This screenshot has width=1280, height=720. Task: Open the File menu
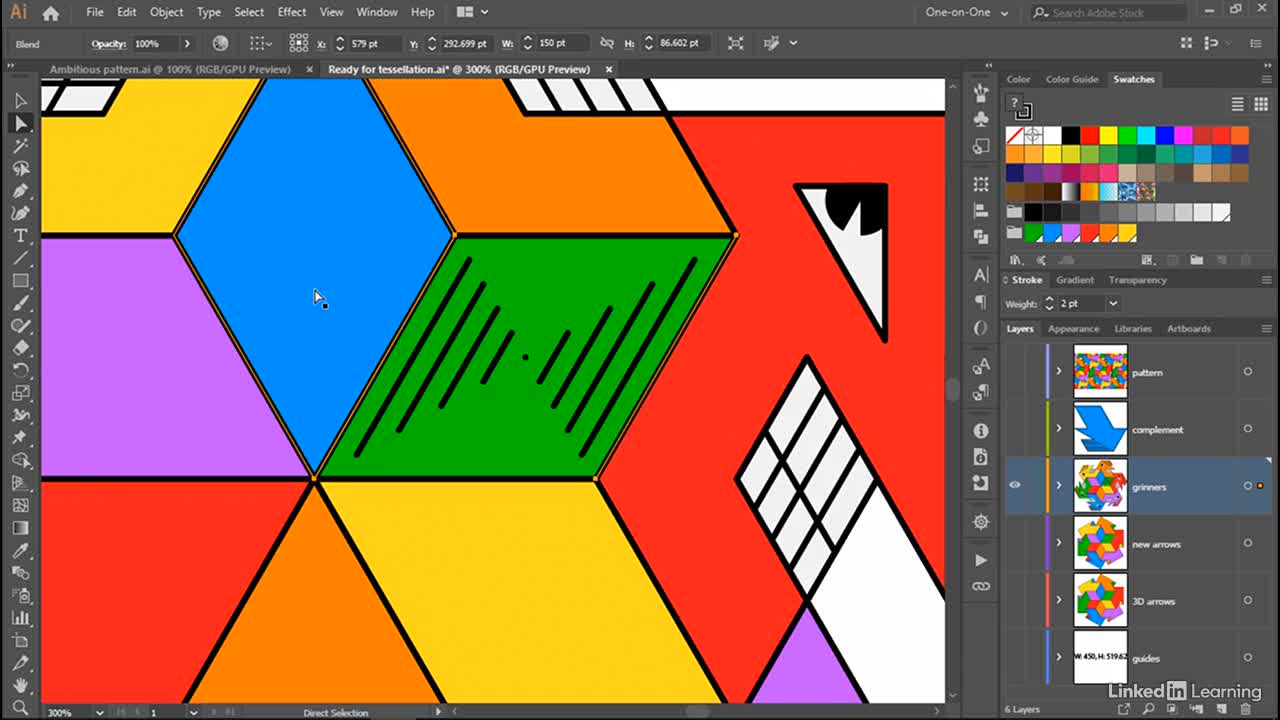click(95, 12)
